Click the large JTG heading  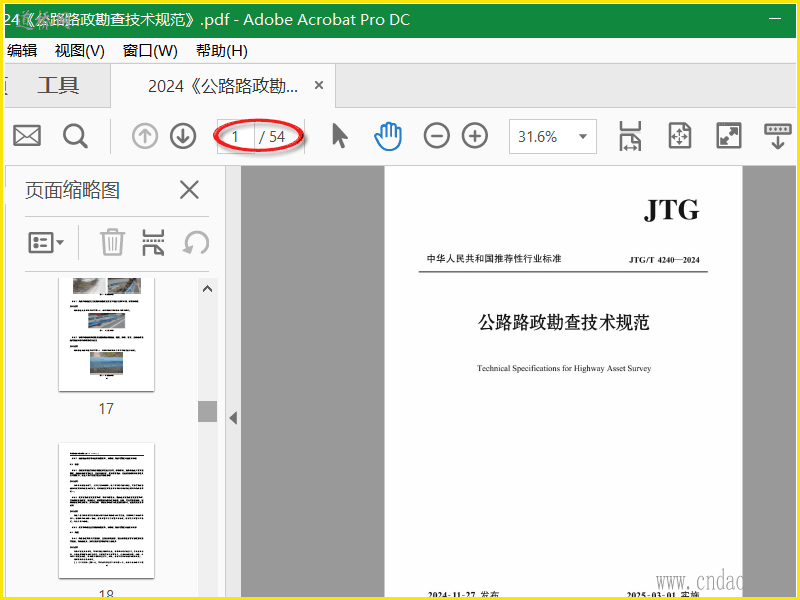pyautogui.click(x=671, y=210)
